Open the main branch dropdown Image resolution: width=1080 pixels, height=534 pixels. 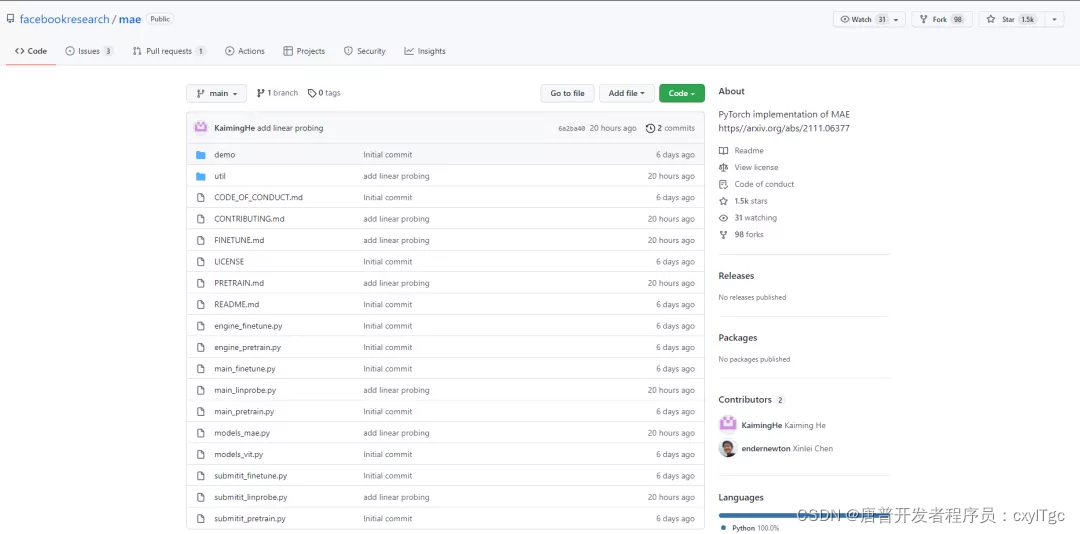click(x=216, y=93)
